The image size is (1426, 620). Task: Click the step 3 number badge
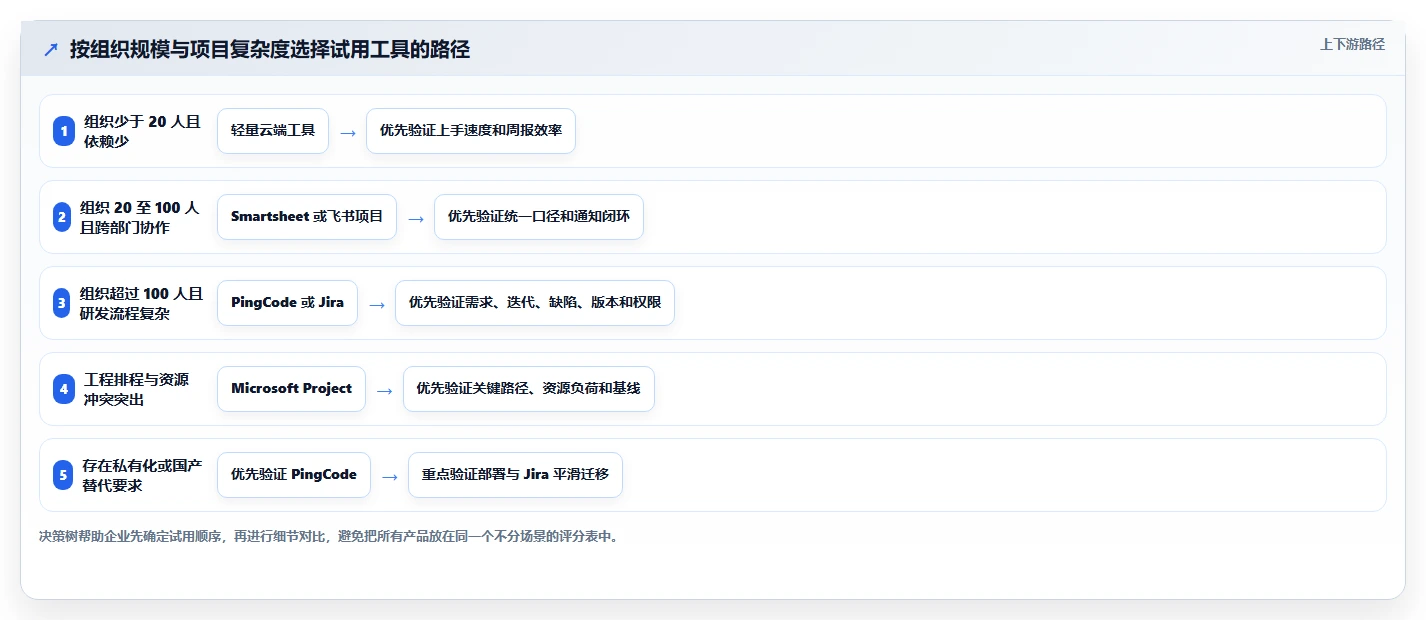click(x=64, y=303)
